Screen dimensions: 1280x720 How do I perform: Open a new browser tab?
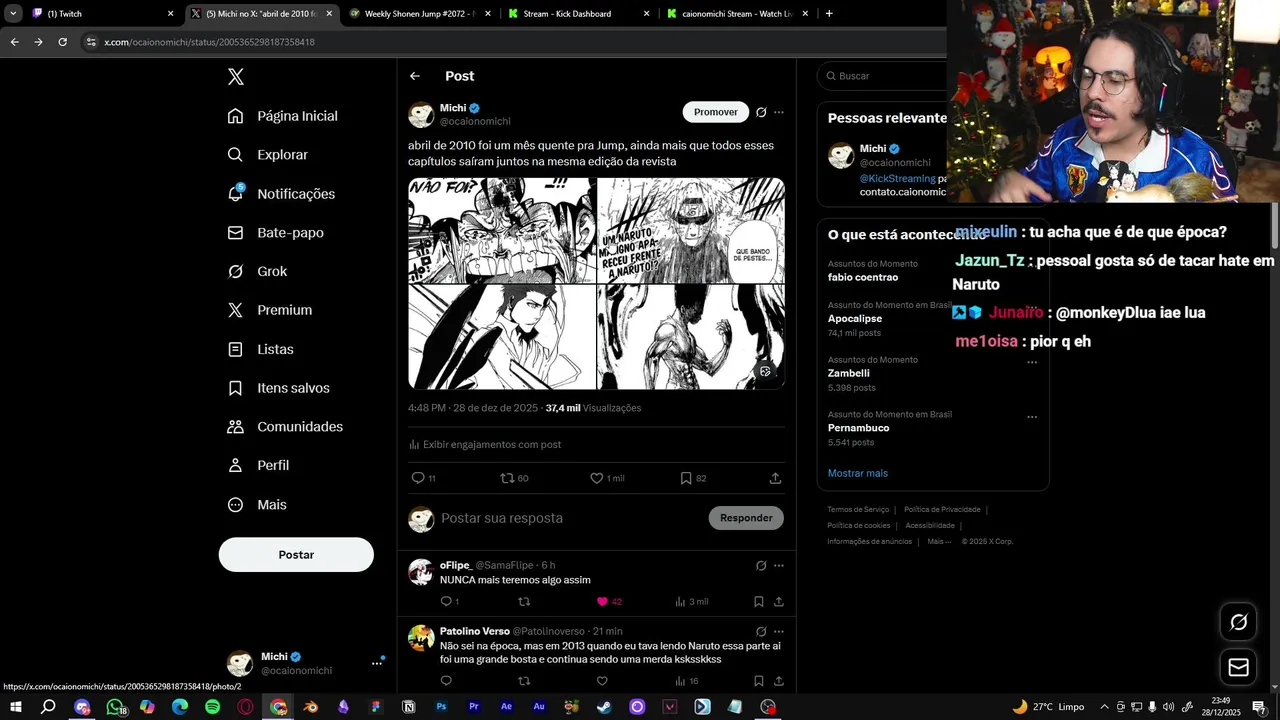[829, 14]
